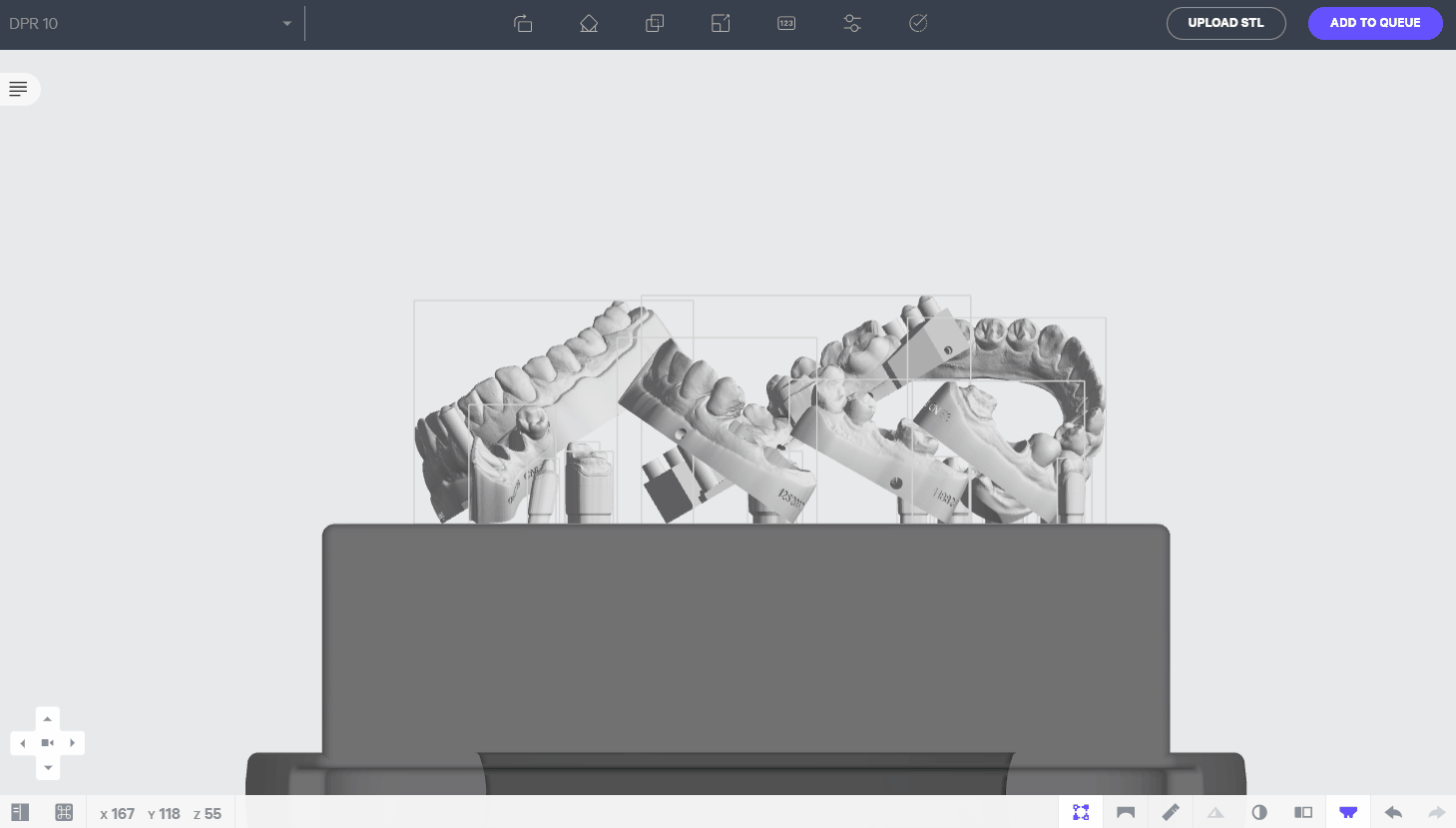This screenshot has height=828, width=1456.
Task: Pan camera view to the right
Action: pyautogui.click(x=72, y=743)
